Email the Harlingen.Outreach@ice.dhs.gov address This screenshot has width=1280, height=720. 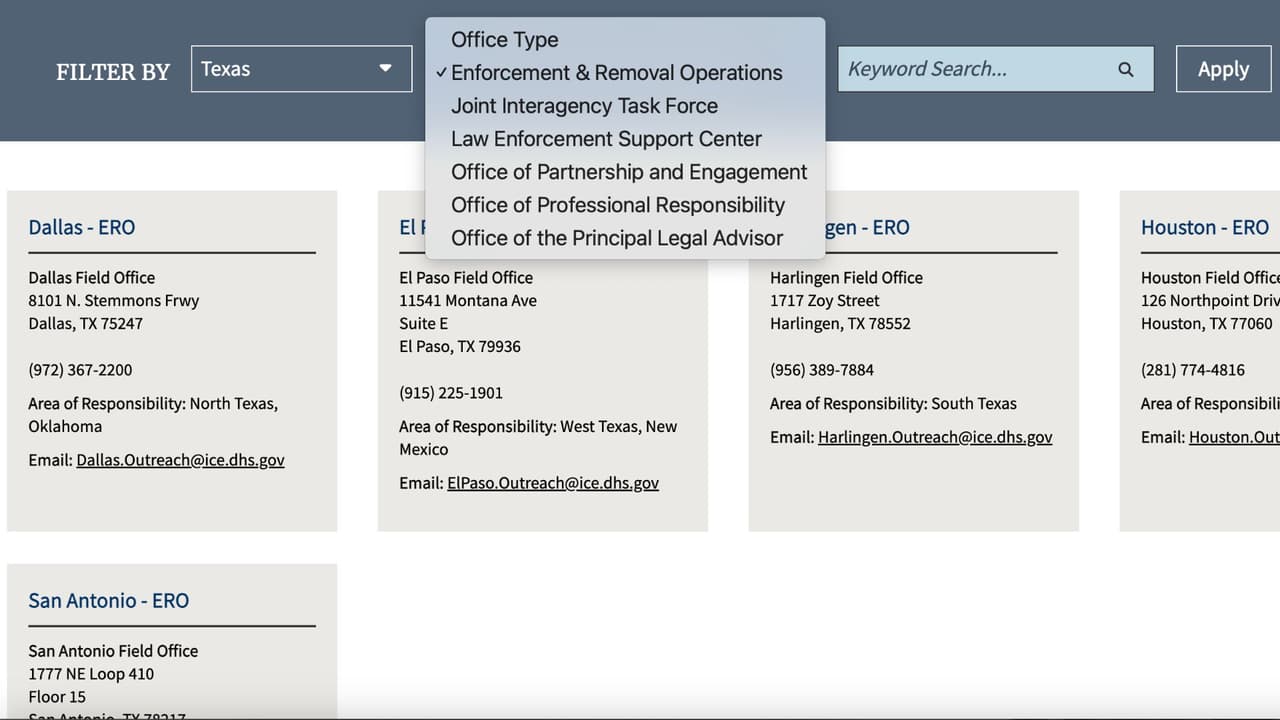(935, 437)
